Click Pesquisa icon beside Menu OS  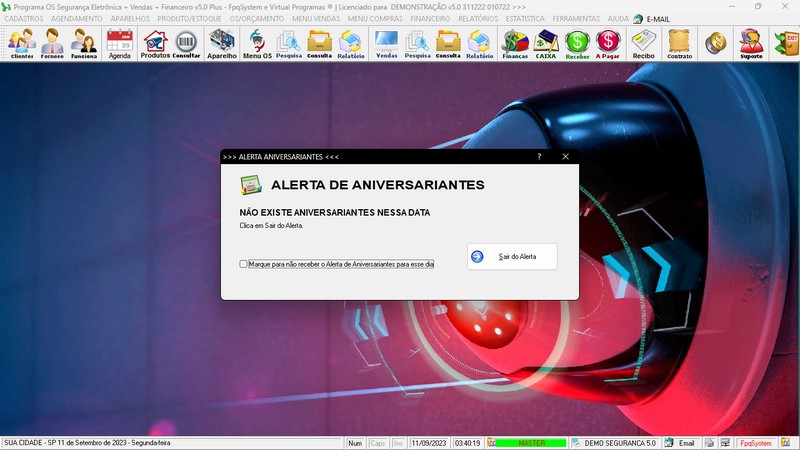click(x=289, y=44)
